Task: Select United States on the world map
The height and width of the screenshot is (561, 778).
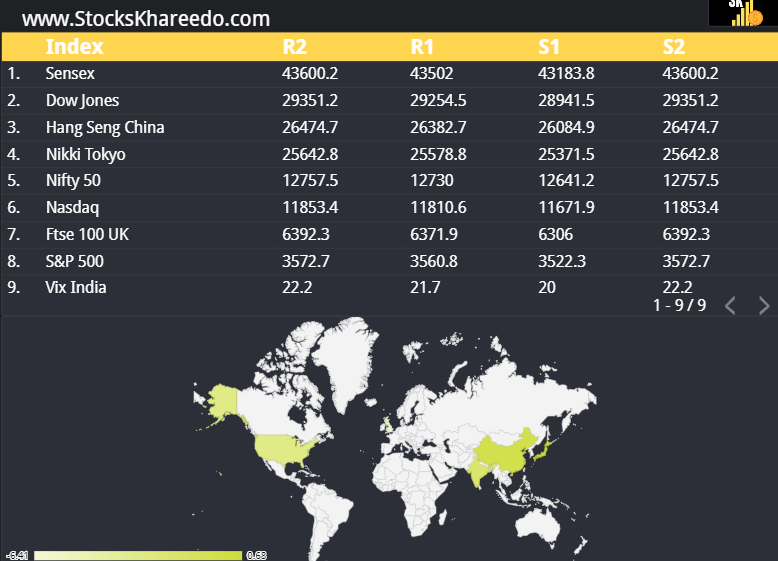Action: pyautogui.click(x=283, y=449)
